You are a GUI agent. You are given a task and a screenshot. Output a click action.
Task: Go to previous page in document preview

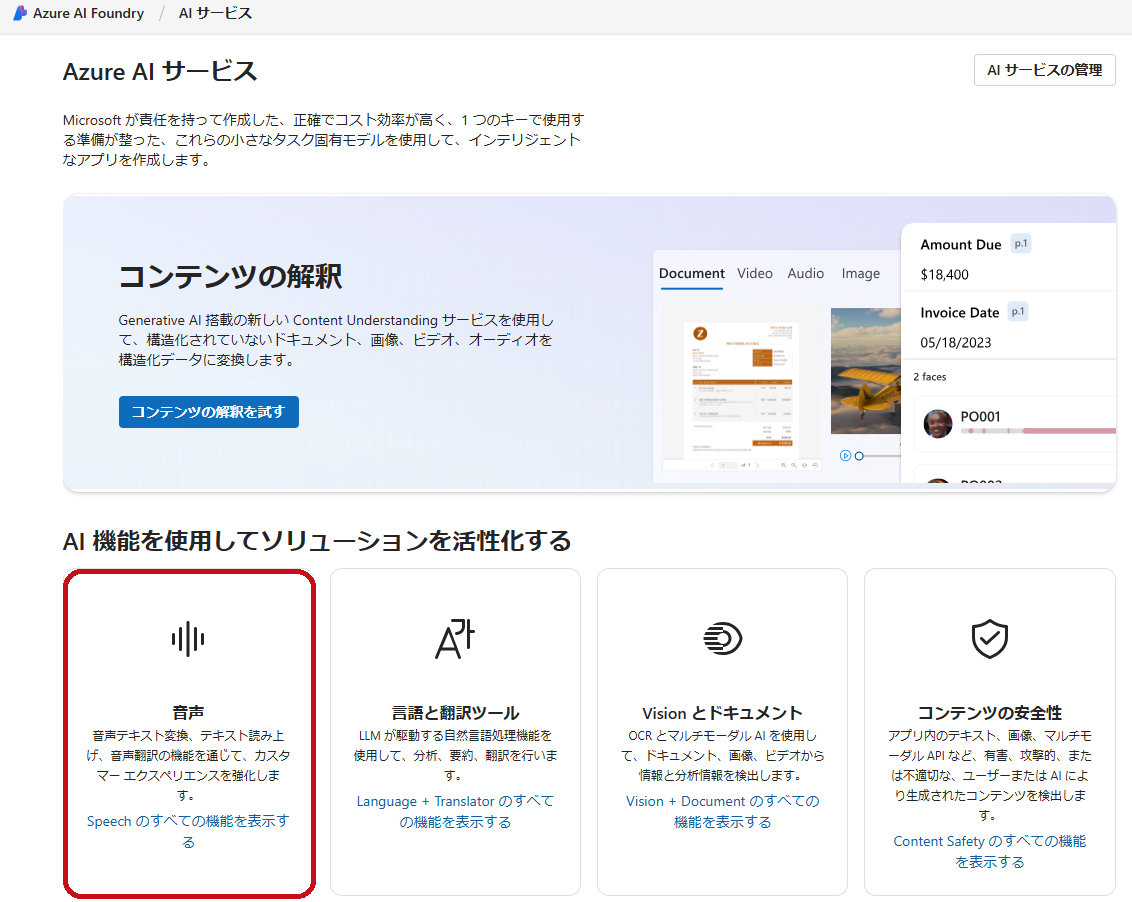[713, 466]
